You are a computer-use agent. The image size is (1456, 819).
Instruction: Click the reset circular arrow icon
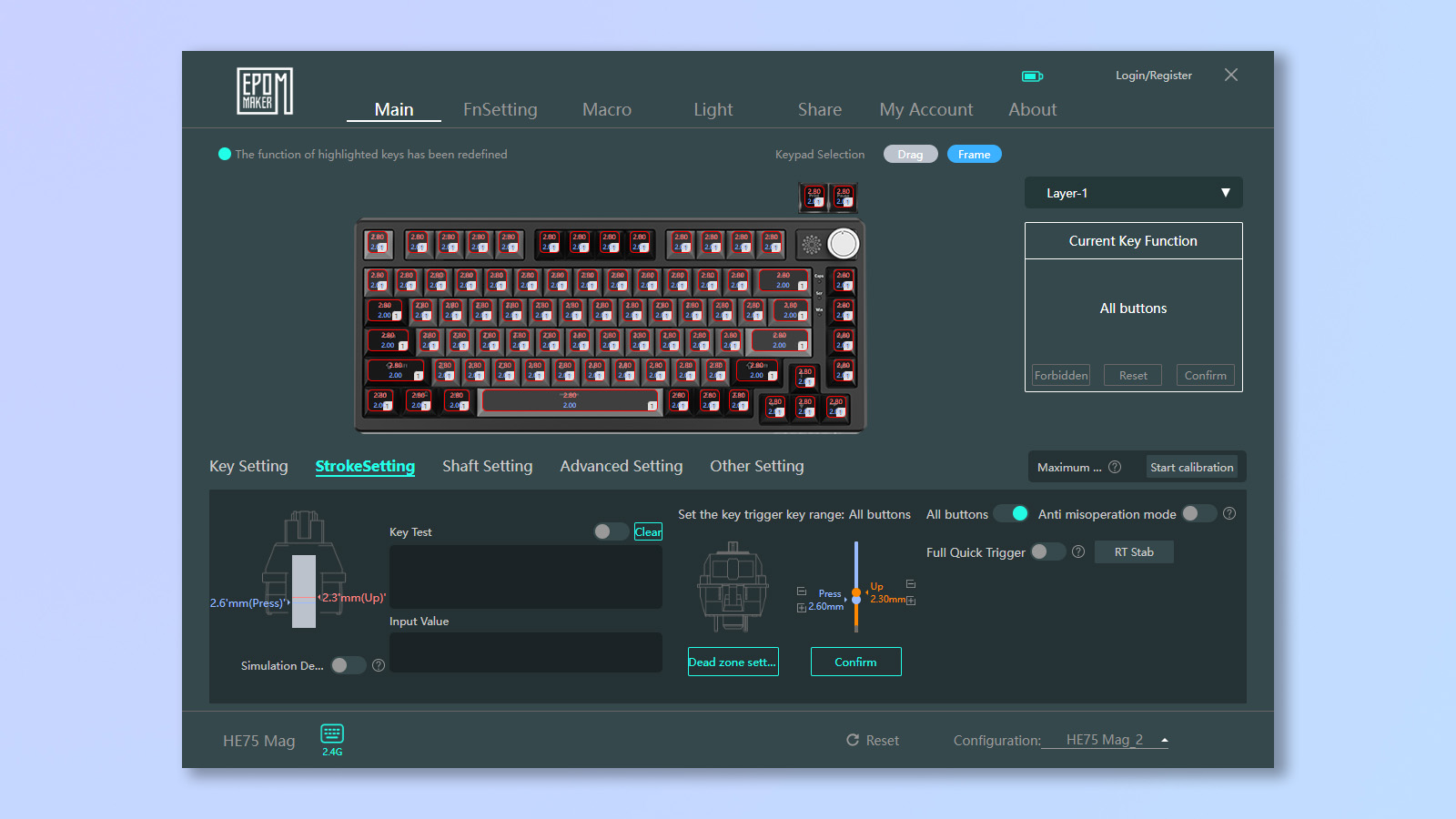[x=854, y=740]
